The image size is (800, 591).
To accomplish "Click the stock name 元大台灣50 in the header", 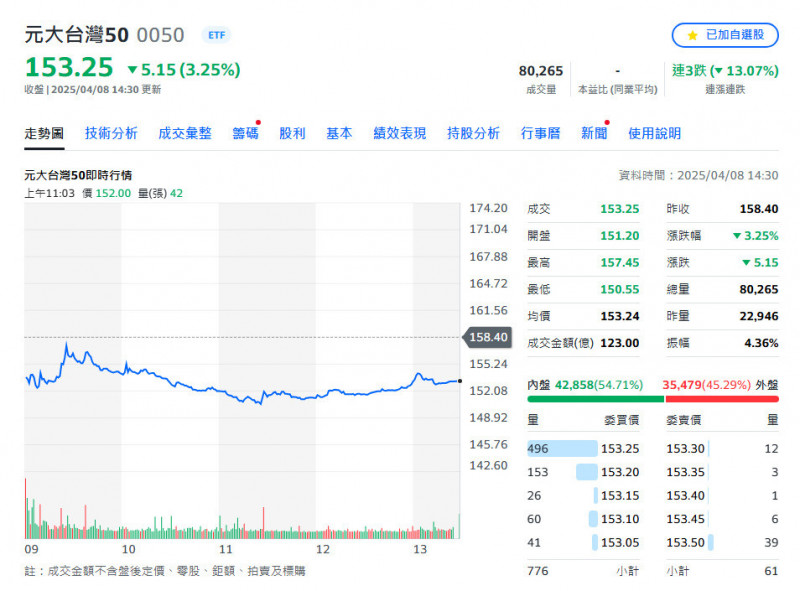I will (x=77, y=35).
